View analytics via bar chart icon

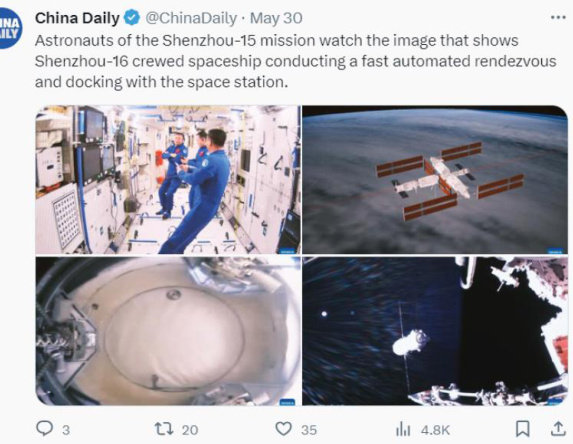(x=403, y=429)
